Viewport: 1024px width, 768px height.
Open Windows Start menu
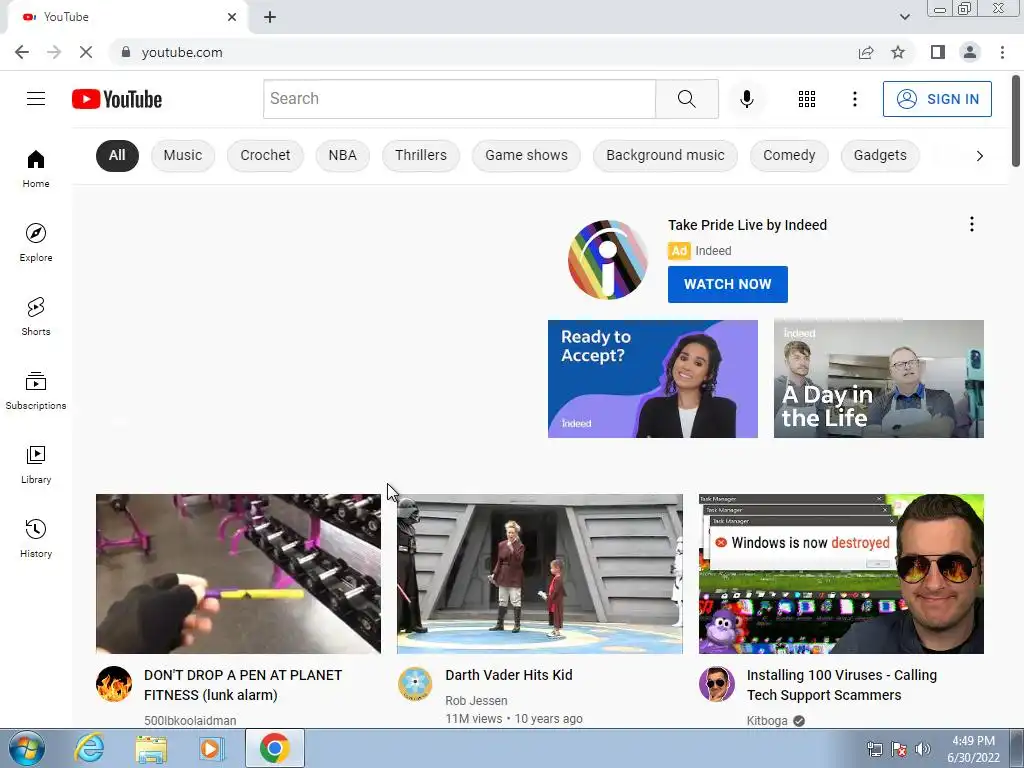pyautogui.click(x=27, y=748)
